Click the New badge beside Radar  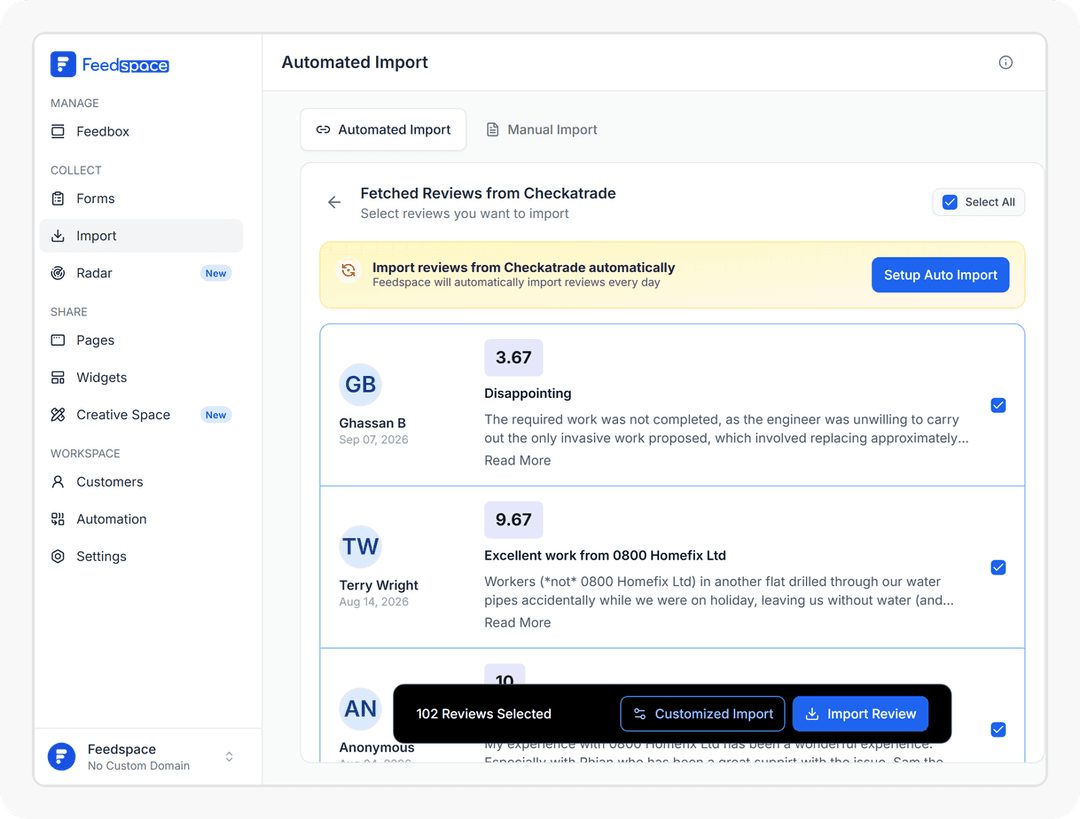216,273
